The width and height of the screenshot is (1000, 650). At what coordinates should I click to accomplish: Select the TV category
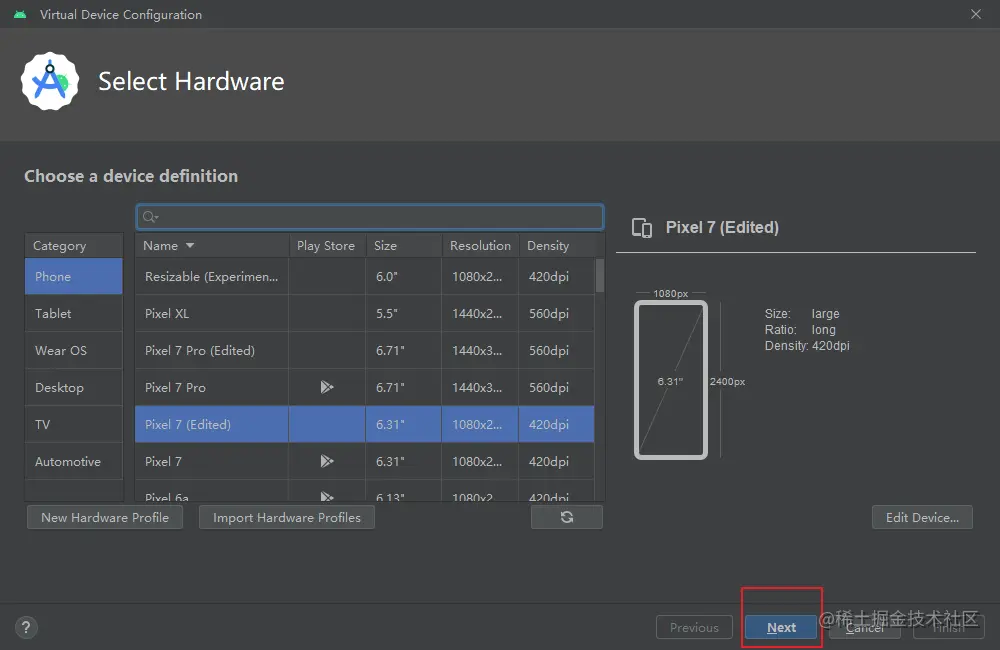point(73,424)
